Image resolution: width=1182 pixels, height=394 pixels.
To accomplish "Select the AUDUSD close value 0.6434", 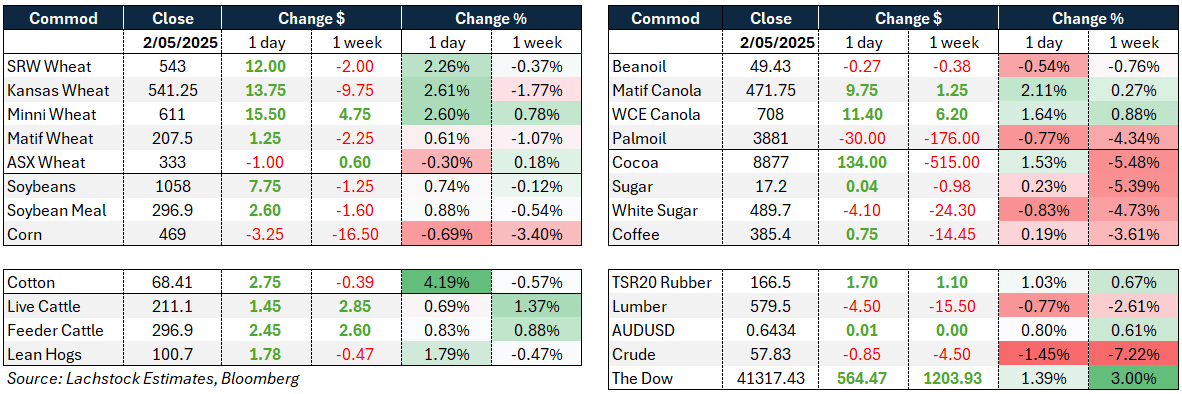I will click(x=775, y=330).
